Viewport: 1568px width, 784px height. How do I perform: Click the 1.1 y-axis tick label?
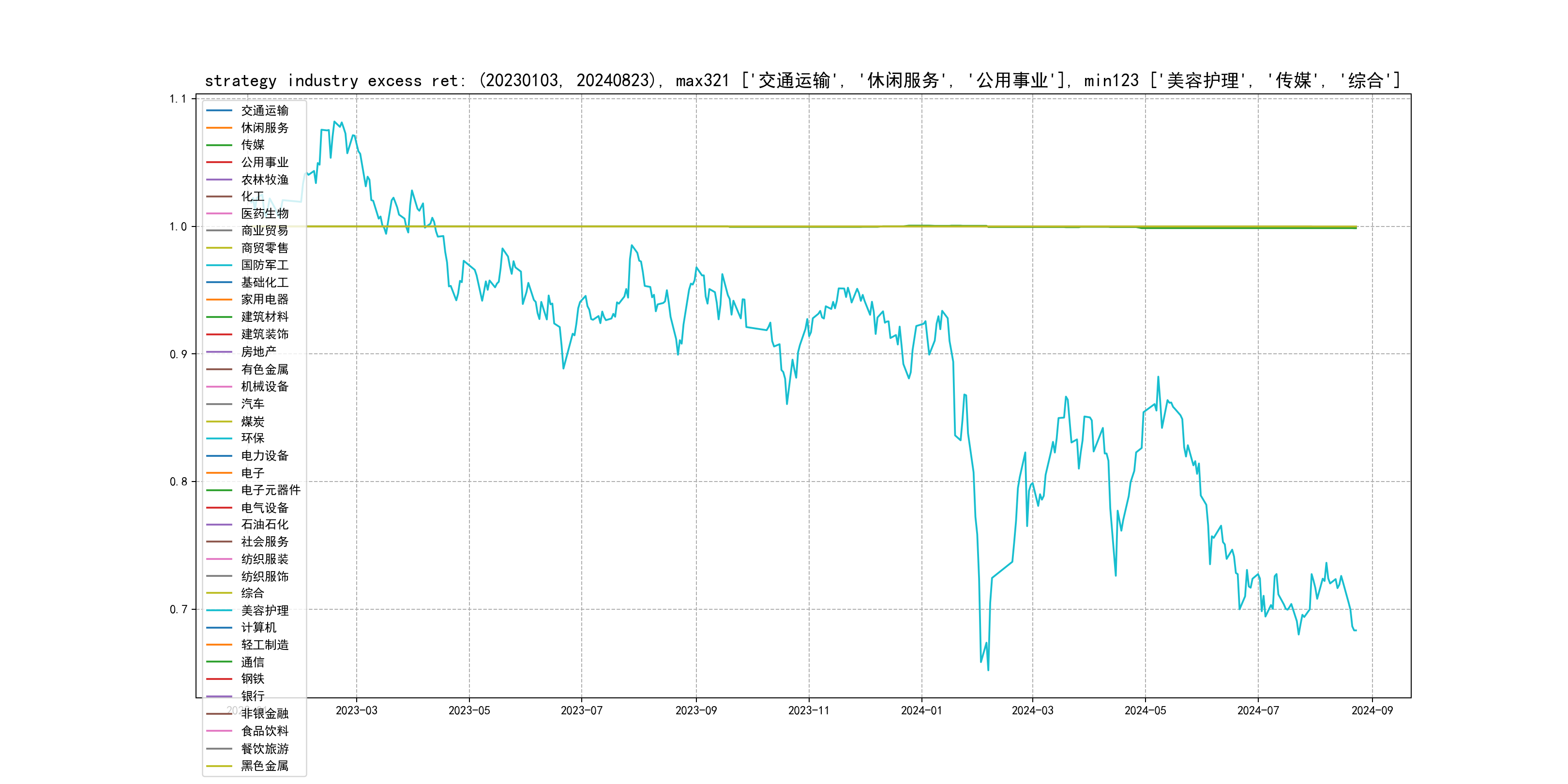(179, 99)
